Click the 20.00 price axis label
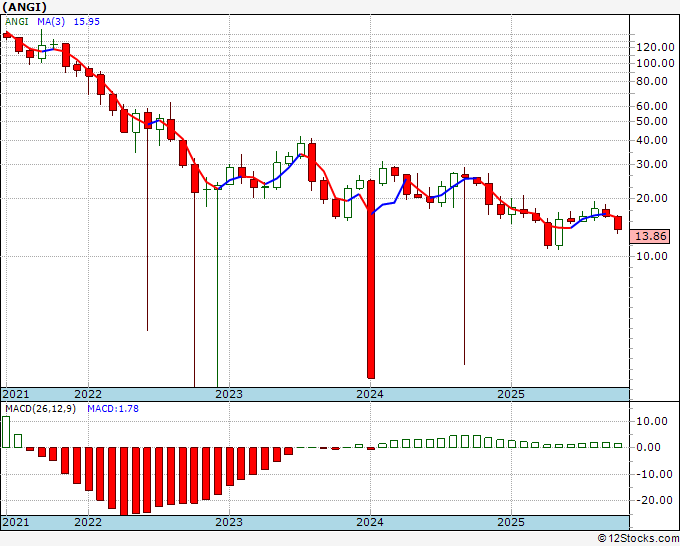680x546 pixels. click(x=651, y=199)
